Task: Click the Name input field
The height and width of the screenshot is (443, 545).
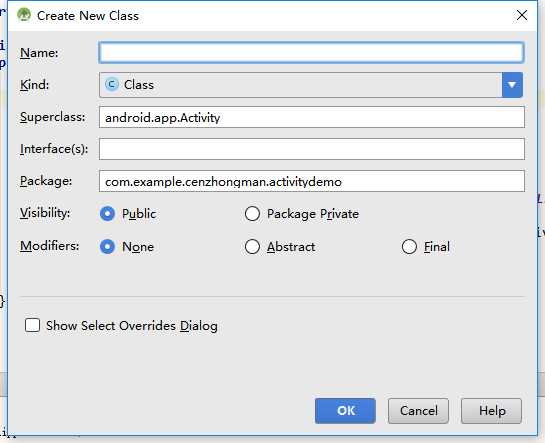Action: (x=311, y=52)
